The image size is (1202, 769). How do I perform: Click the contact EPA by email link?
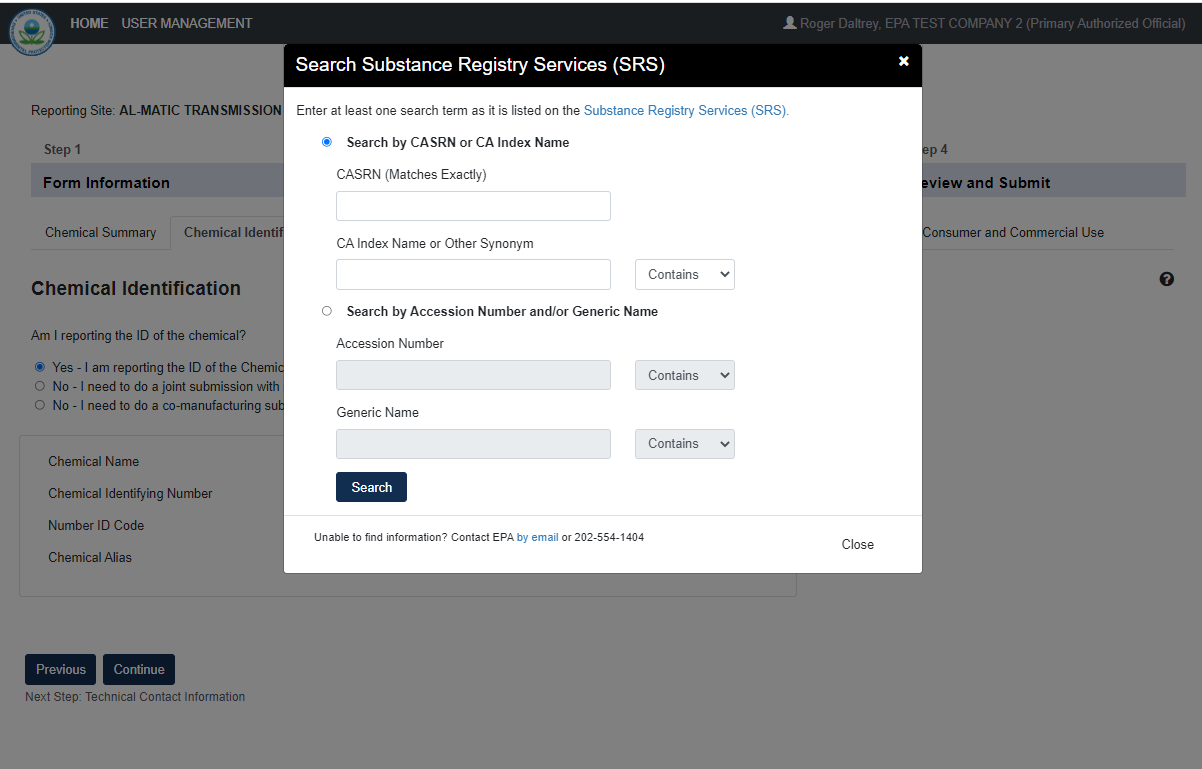(537, 537)
